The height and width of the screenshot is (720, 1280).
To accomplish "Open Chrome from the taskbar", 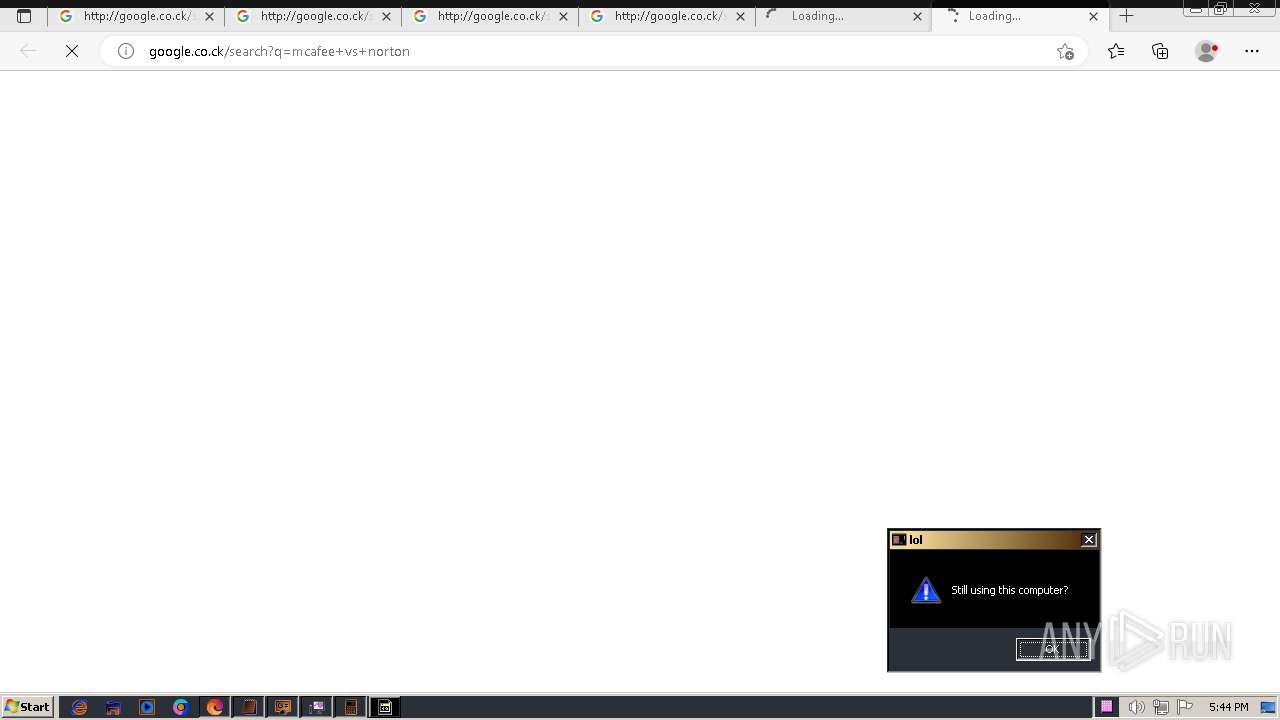I will point(181,707).
